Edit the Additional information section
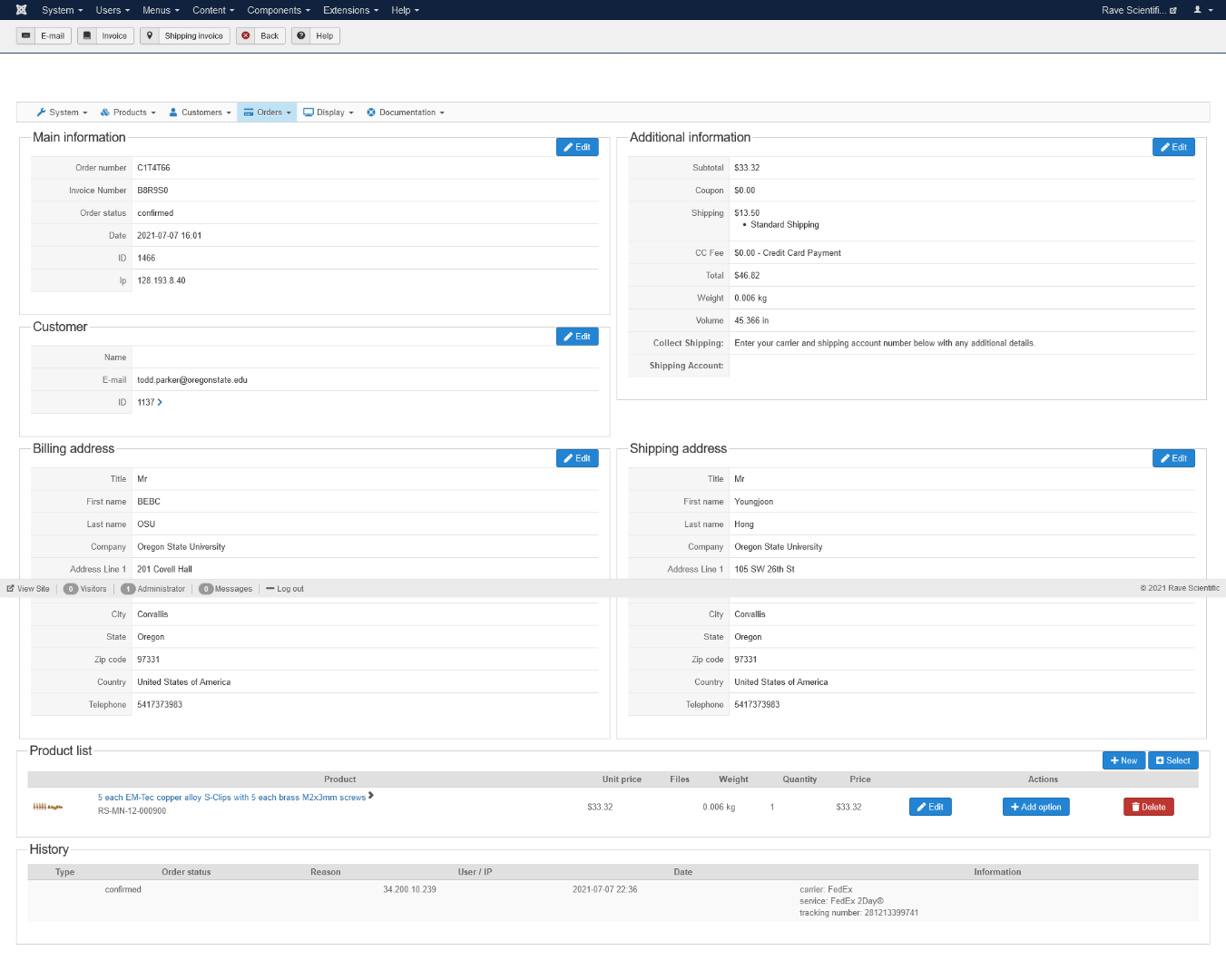Image resolution: width=1226 pixels, height=980 pixels. click(x=1173, y=147)
